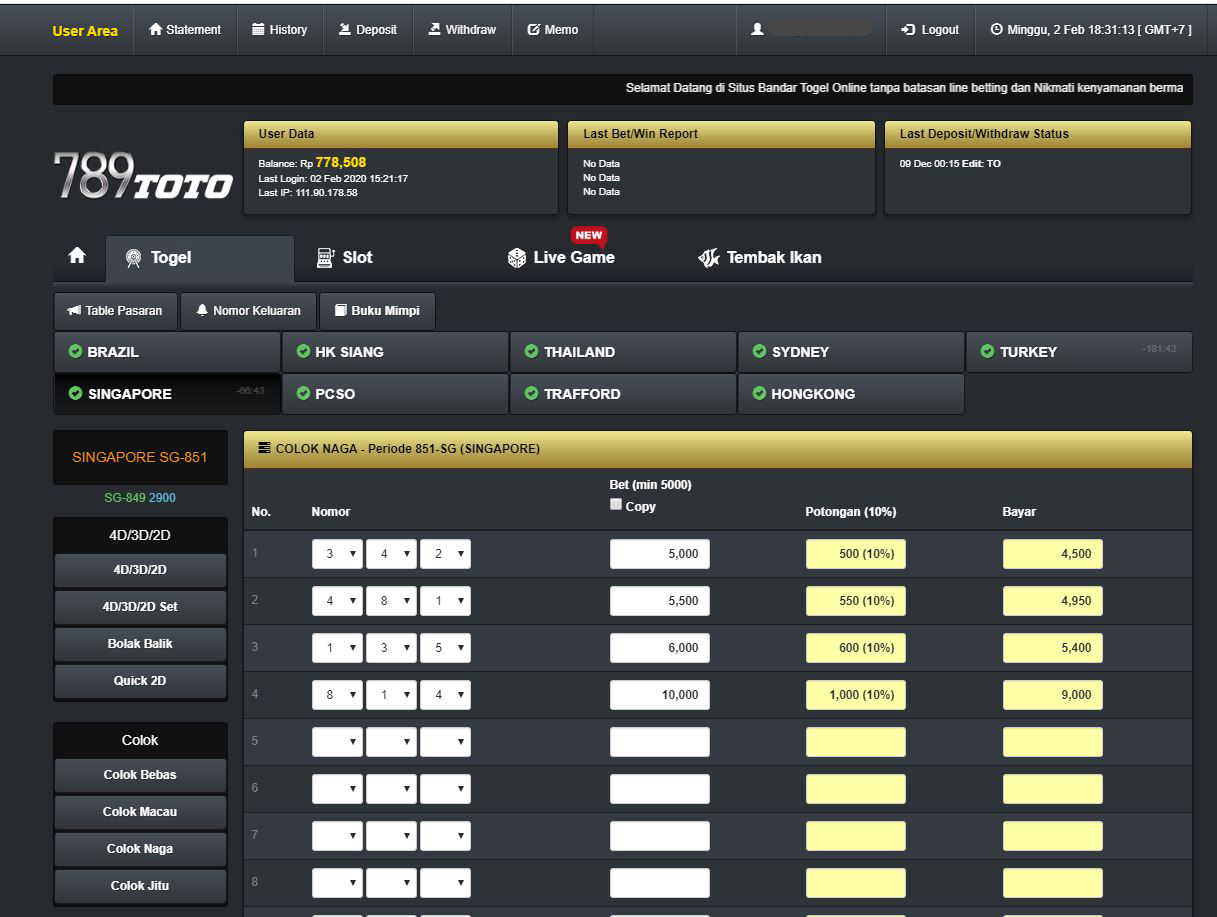Image resolution: width=1217 pixels, height=917 pixels.
Task: Click the bet field containing 5,500
Action: tap(660, 601)
